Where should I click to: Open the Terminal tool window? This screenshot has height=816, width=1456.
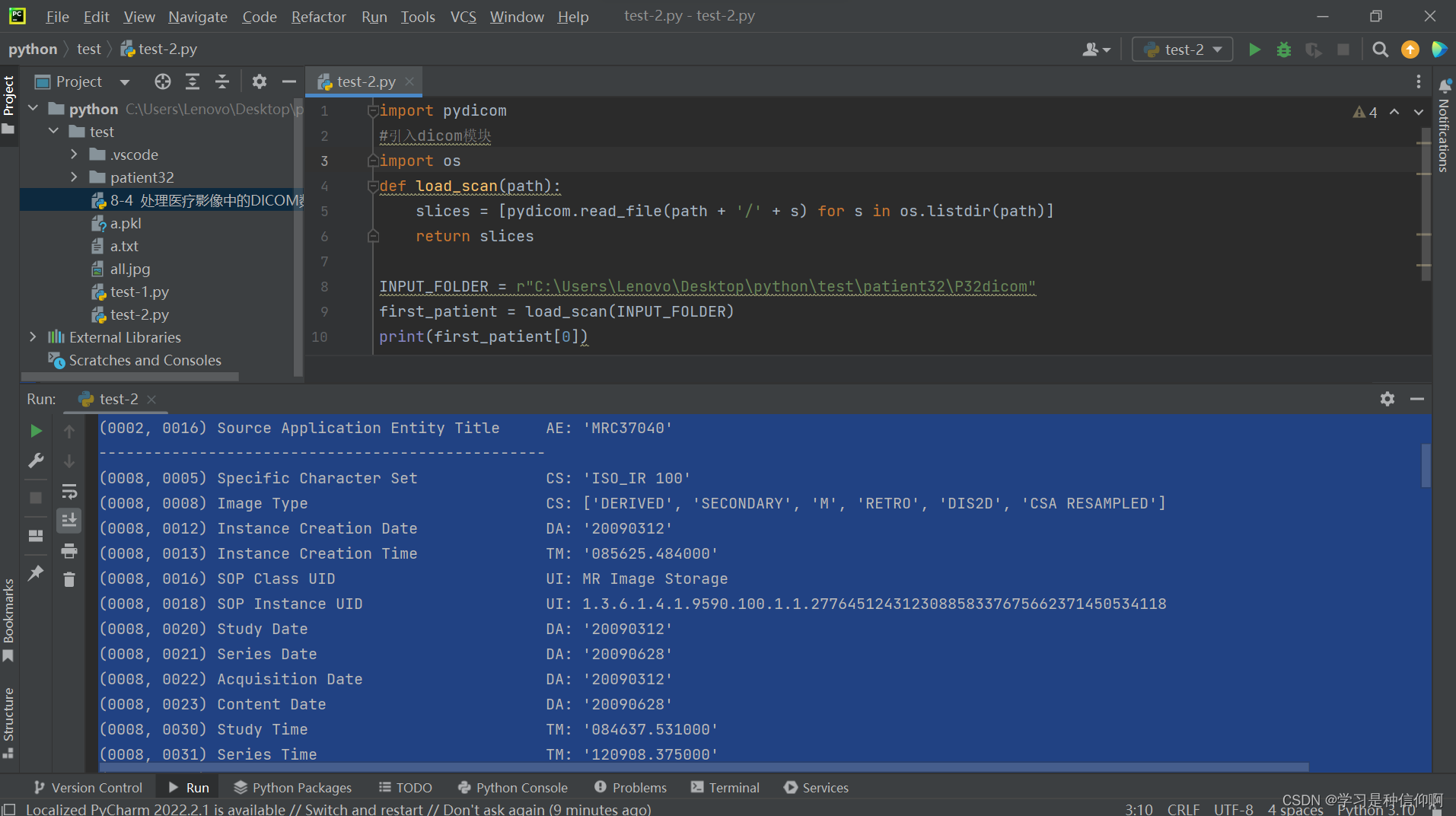click(725, 788)
